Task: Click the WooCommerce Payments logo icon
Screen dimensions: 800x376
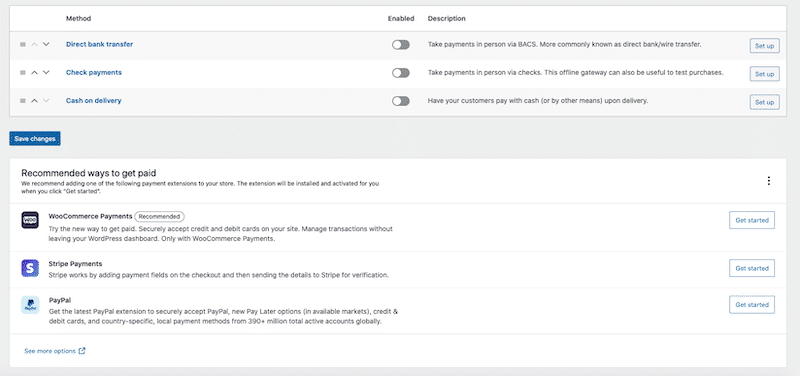Action: (x=30, y=220)
